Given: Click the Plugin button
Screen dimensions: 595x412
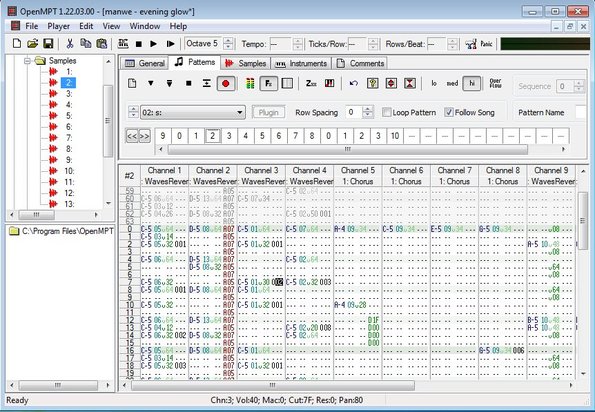Looking at the screenshot, I should coord(268,113).
